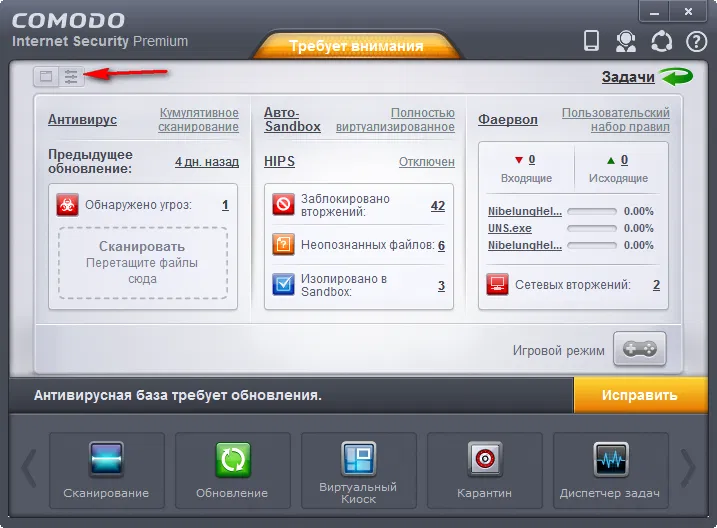Click the traffic bar beside UNS.exe
Viewport: 717px width, 528px height.
coord(592,228)
